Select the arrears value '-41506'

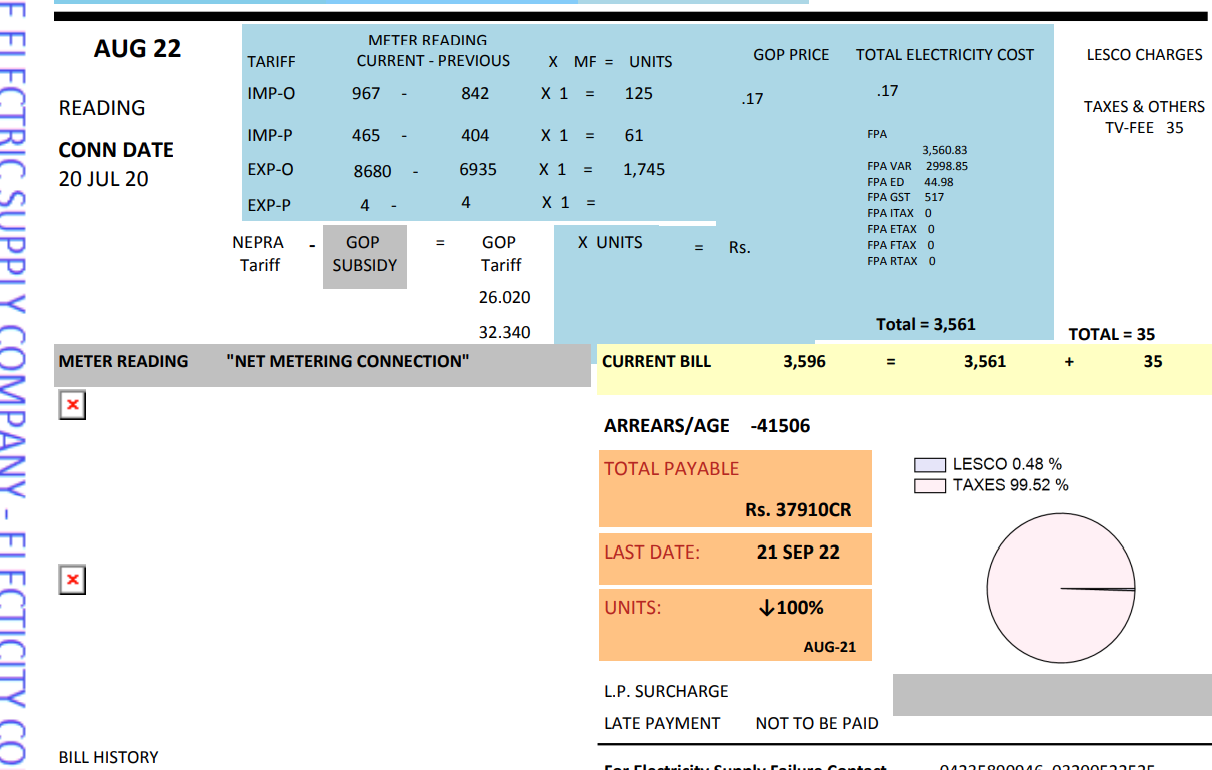click(x=780, y=426)
